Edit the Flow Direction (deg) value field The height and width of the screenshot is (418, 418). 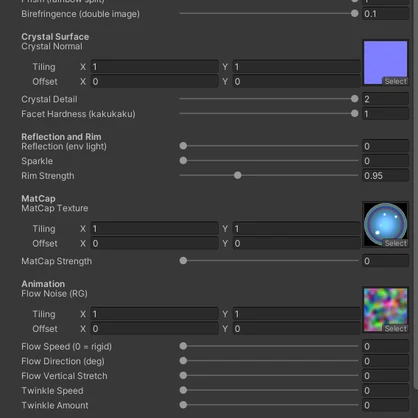point(385,361)
